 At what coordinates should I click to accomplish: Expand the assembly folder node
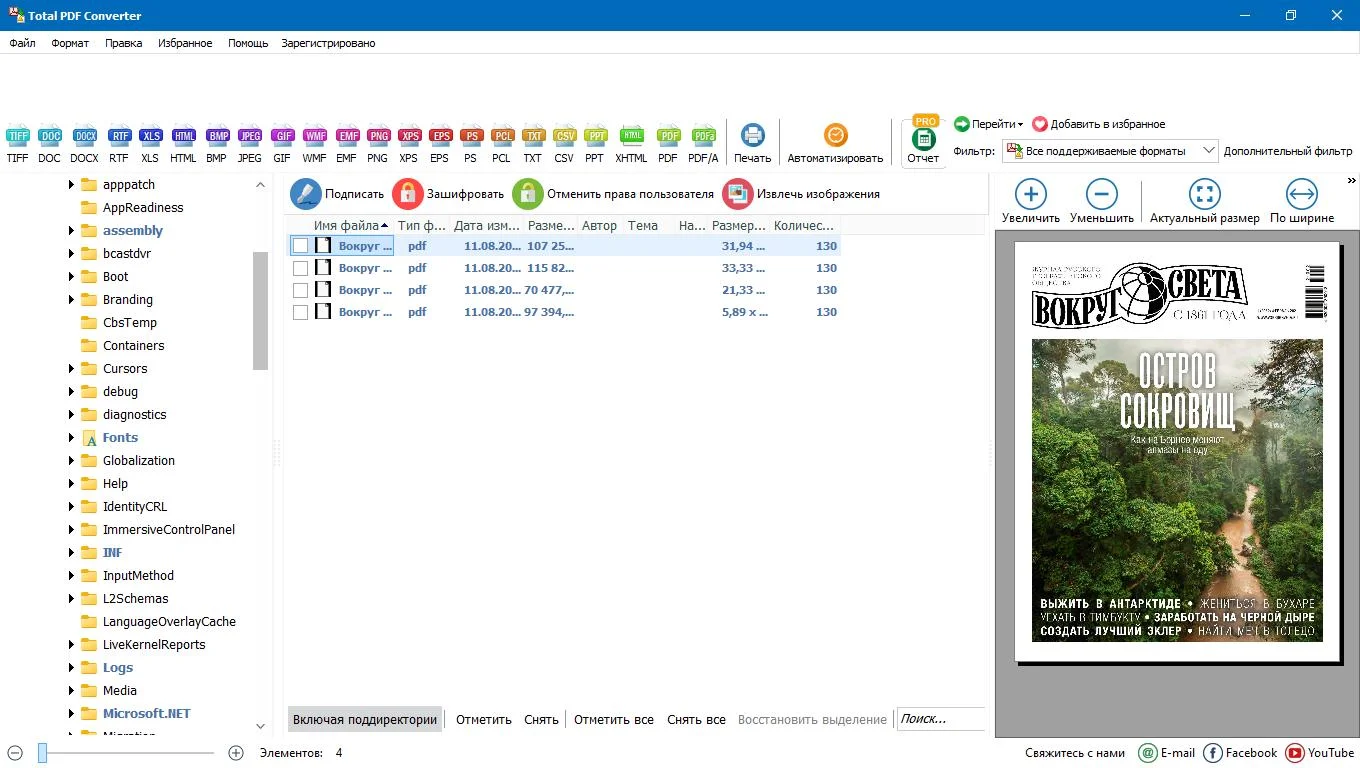(x=71, y=231)
